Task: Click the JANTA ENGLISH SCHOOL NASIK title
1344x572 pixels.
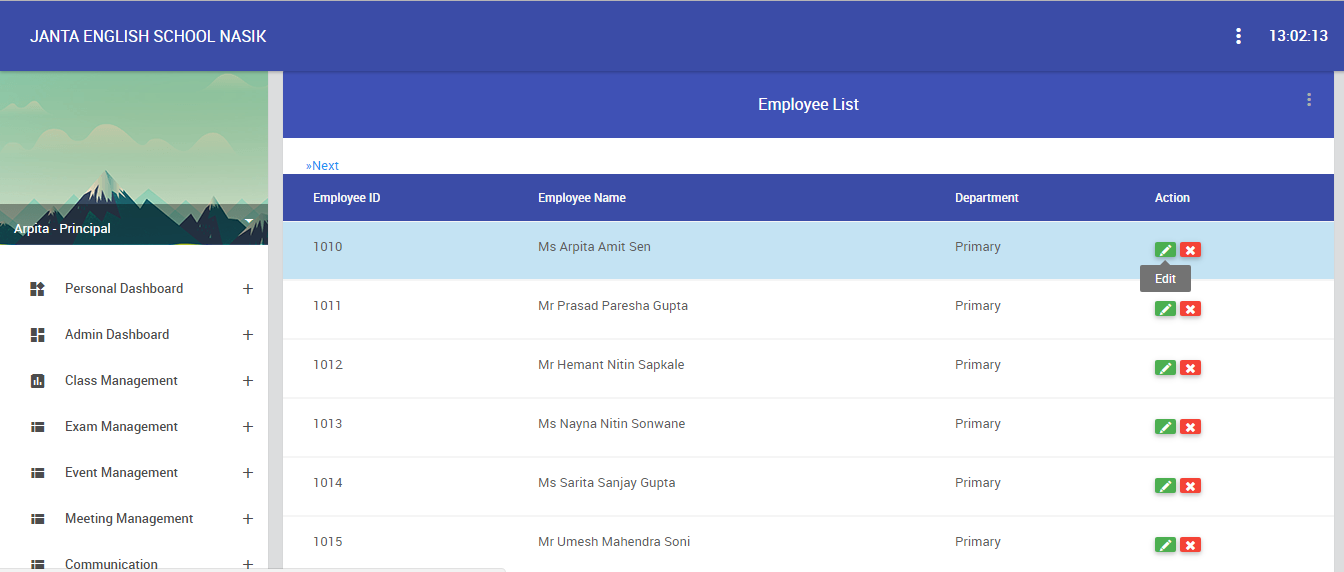Action: click(x=148, y=37)
